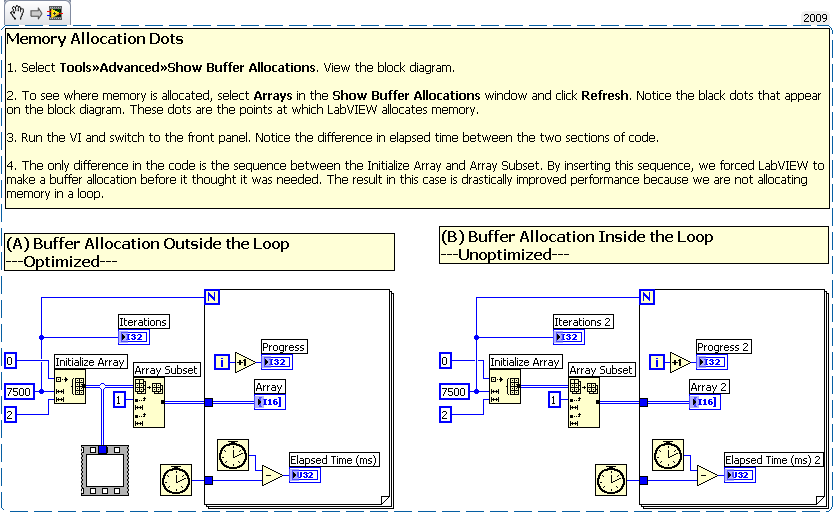
Task: Select Initialize Array node in section A
Action: (70, 386)
